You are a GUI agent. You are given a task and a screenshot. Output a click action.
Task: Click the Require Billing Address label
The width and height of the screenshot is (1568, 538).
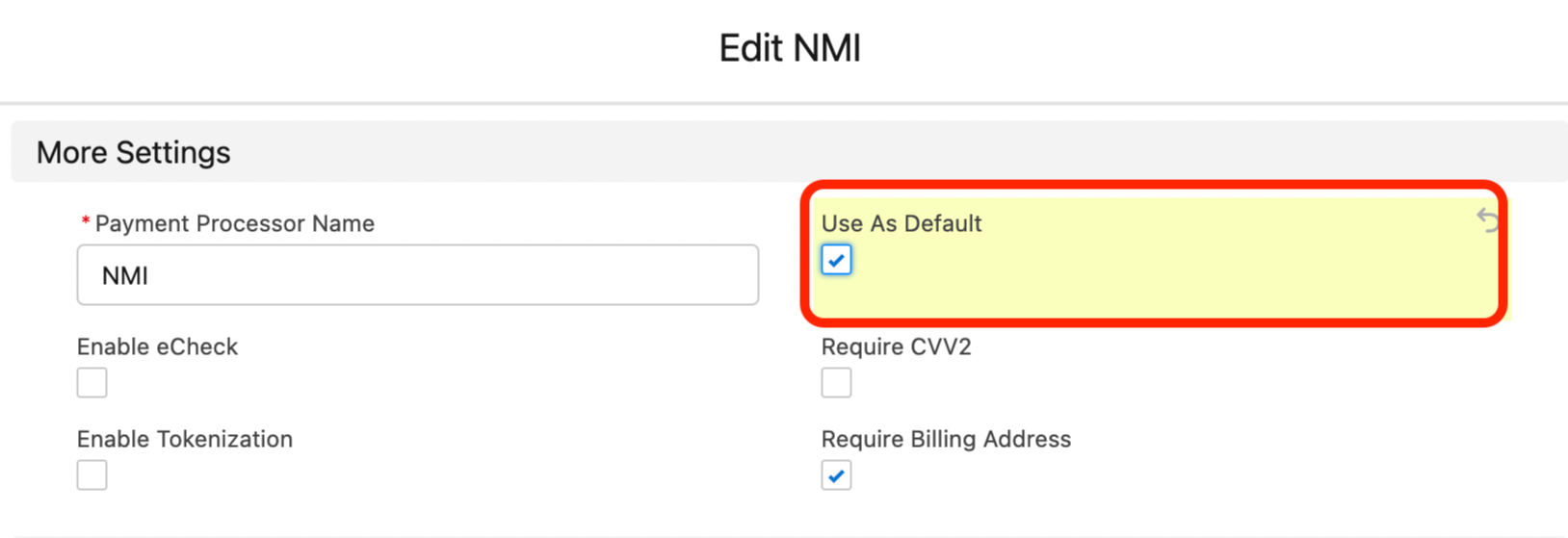coord(946,439)
